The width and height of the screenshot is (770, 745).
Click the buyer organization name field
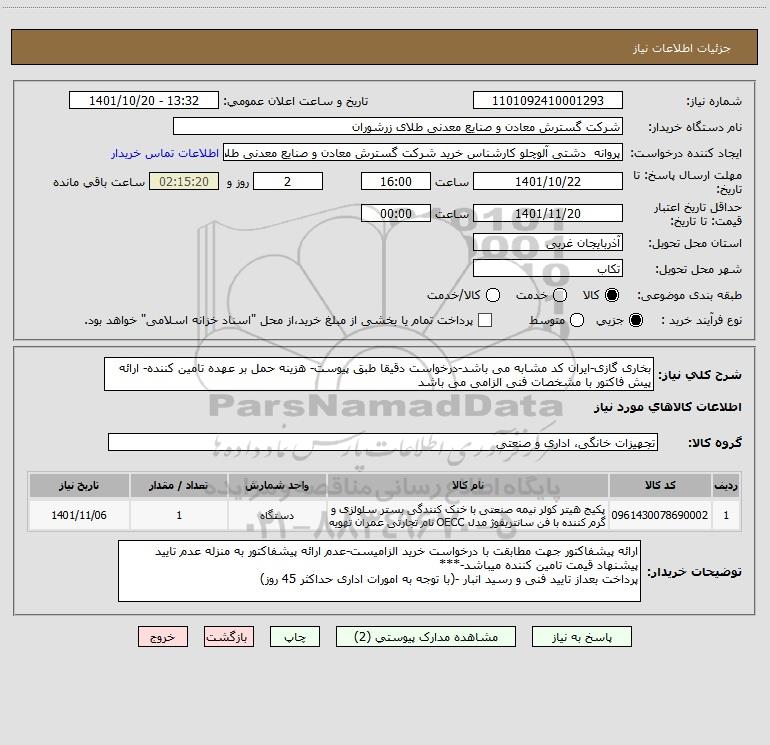398,127
